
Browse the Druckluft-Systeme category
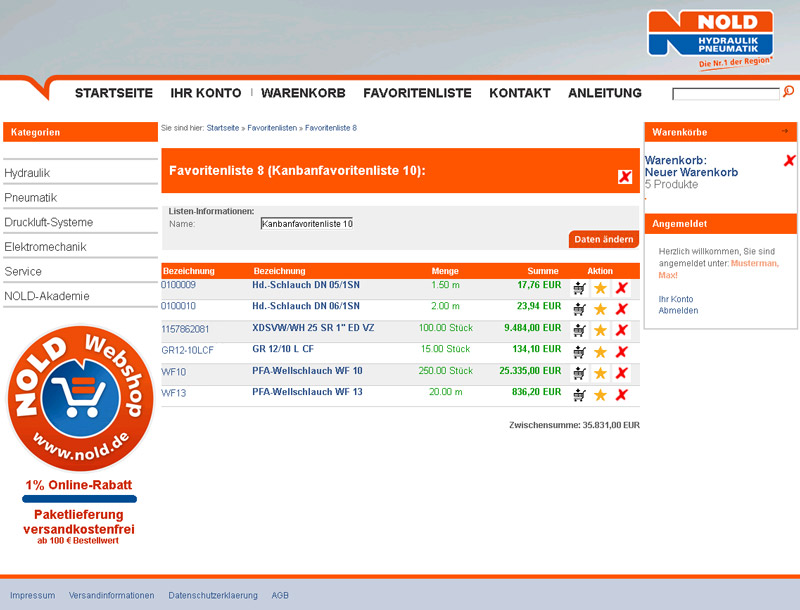point(48,222)
